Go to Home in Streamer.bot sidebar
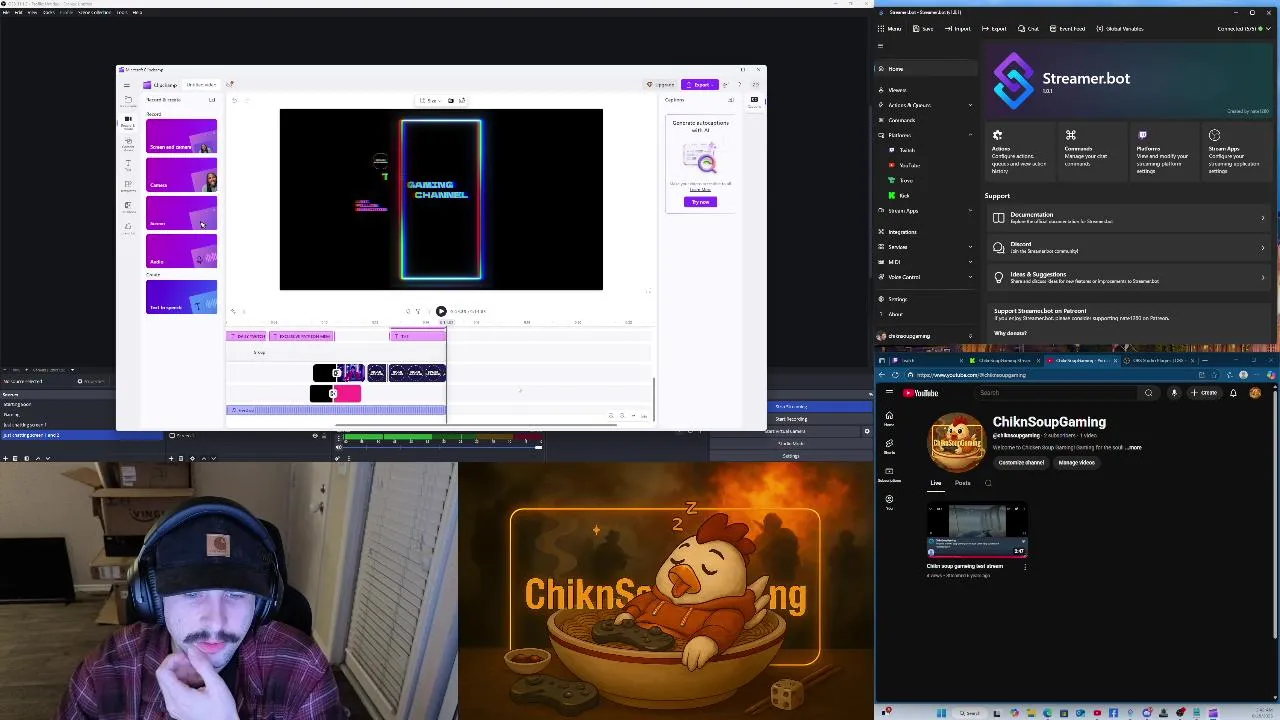Viewport: 1280px width, 720px height. [924, 69]
